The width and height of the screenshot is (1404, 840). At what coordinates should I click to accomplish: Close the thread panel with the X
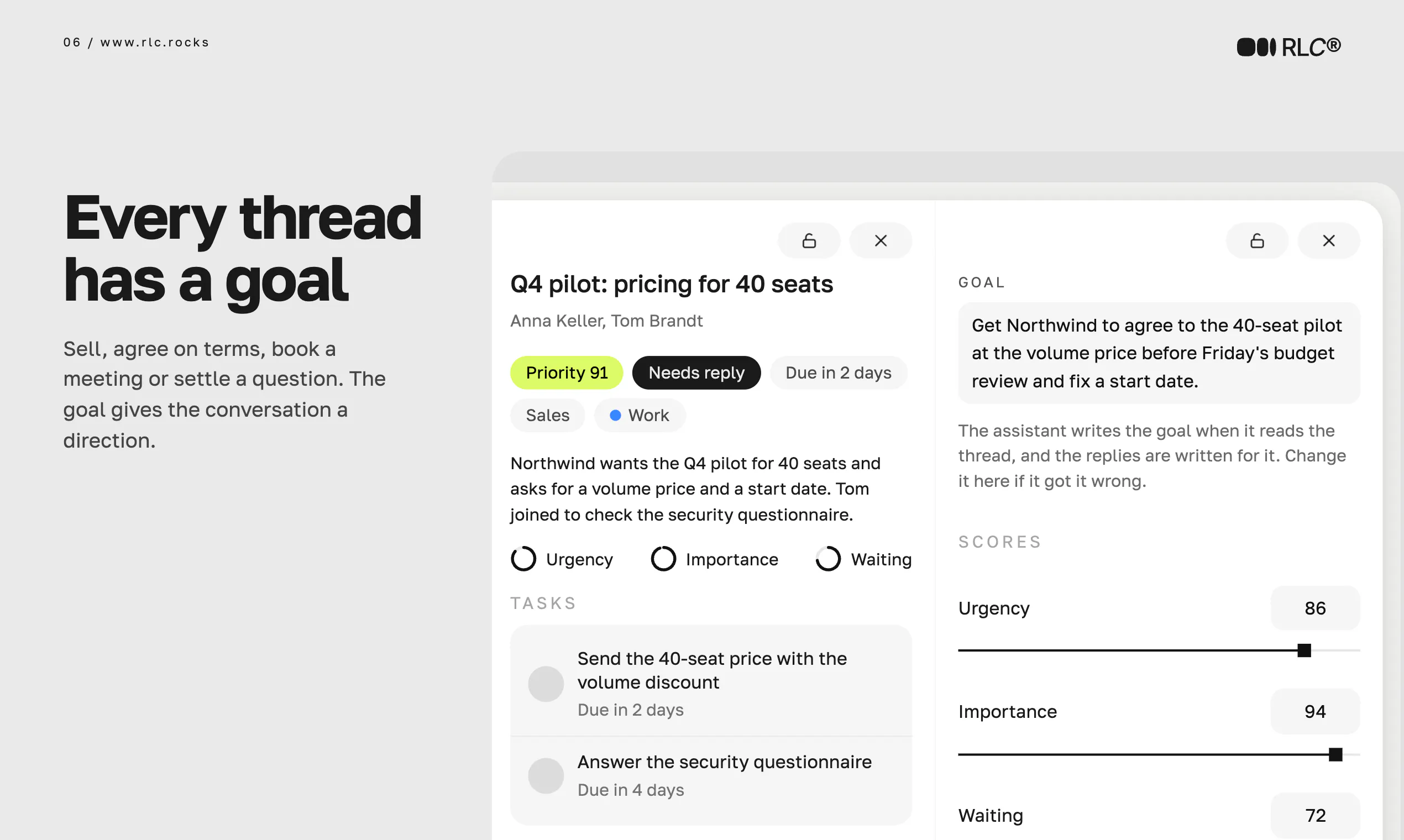881,240
